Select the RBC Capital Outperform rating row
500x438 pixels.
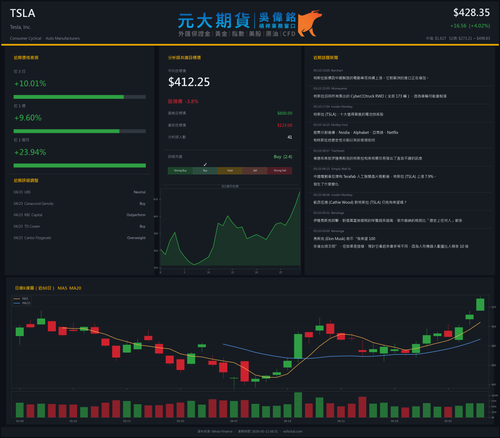[79, 215]
